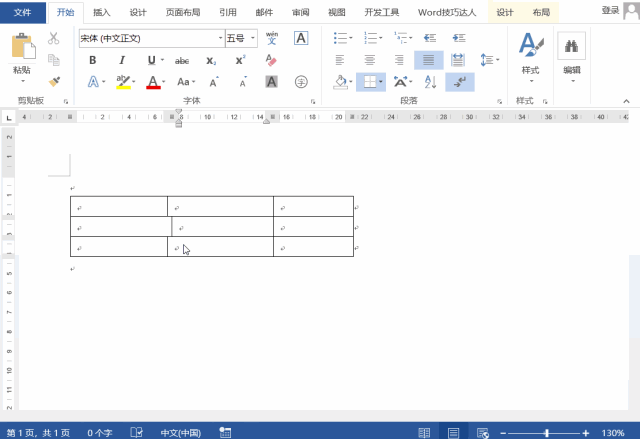Viewport: 640px width, 439px height.
Task: Switch to Web Layout view icon
Action: click(x=482, y=432)
